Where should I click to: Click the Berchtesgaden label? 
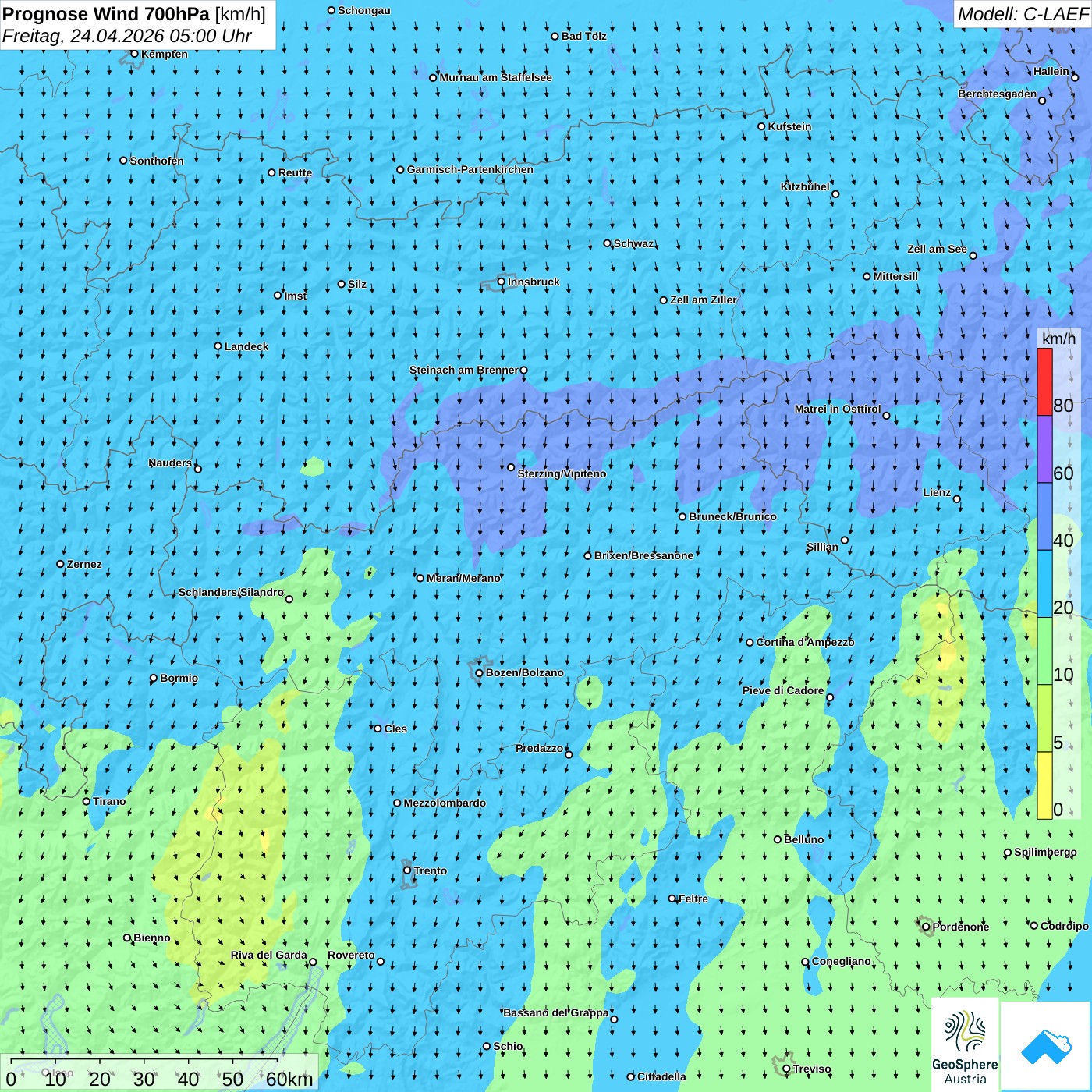998,94
